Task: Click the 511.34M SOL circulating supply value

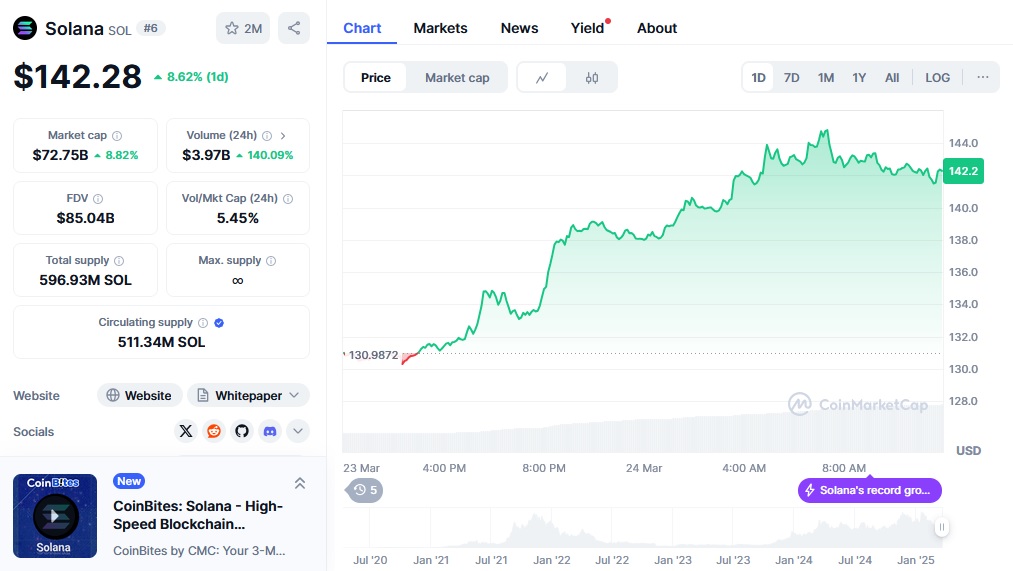Action: 162,342
